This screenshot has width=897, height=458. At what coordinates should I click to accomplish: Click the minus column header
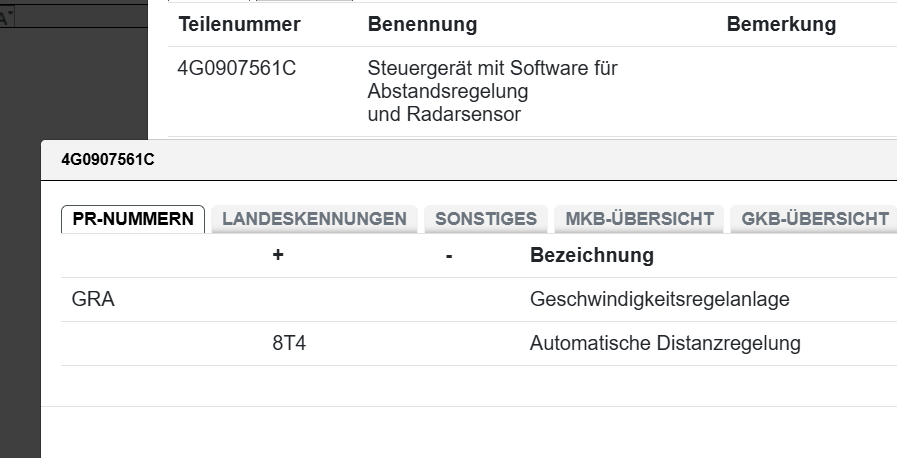tap(450, 256)
